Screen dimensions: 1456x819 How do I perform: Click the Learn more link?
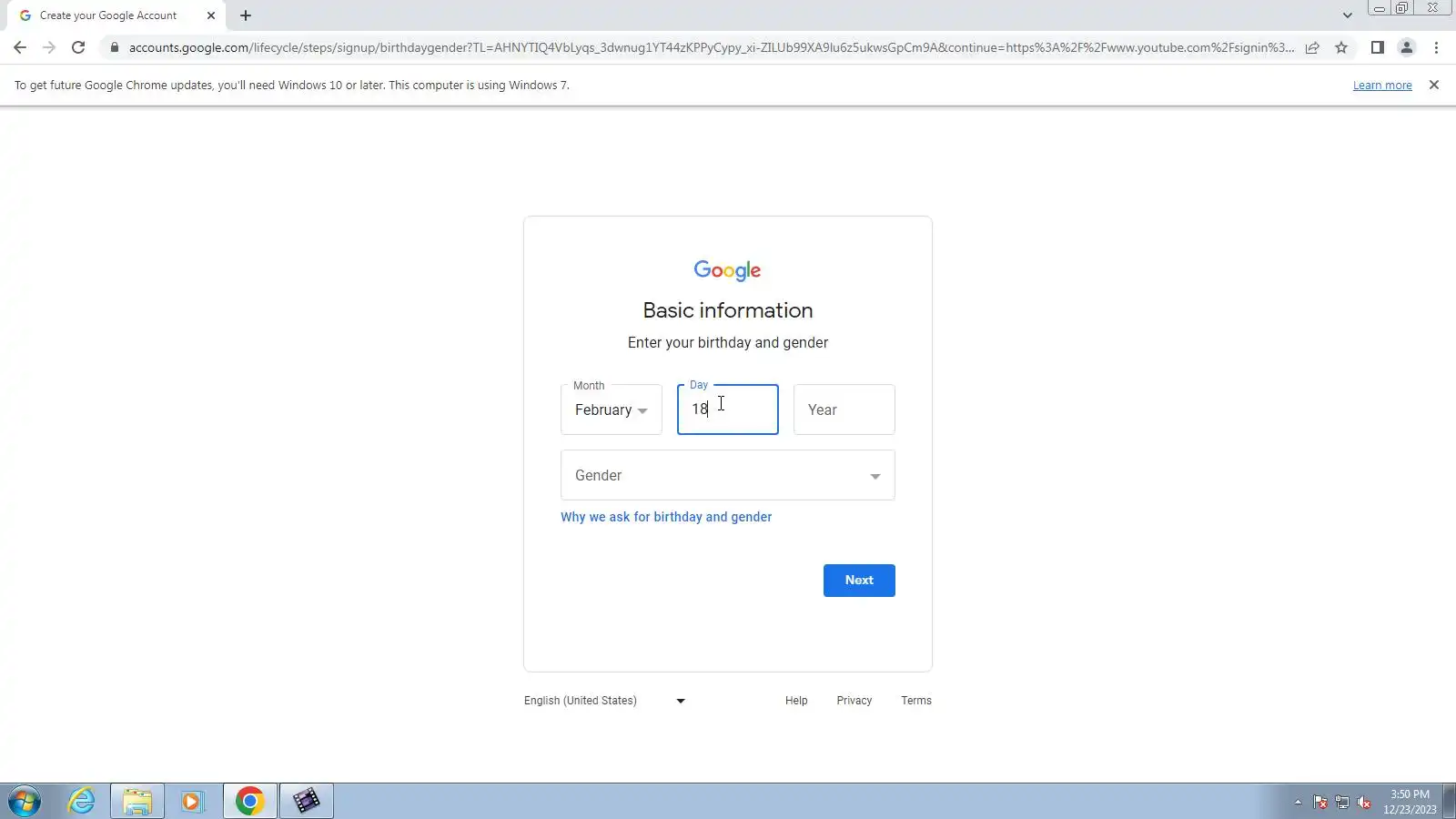[x=1382, y=86]
